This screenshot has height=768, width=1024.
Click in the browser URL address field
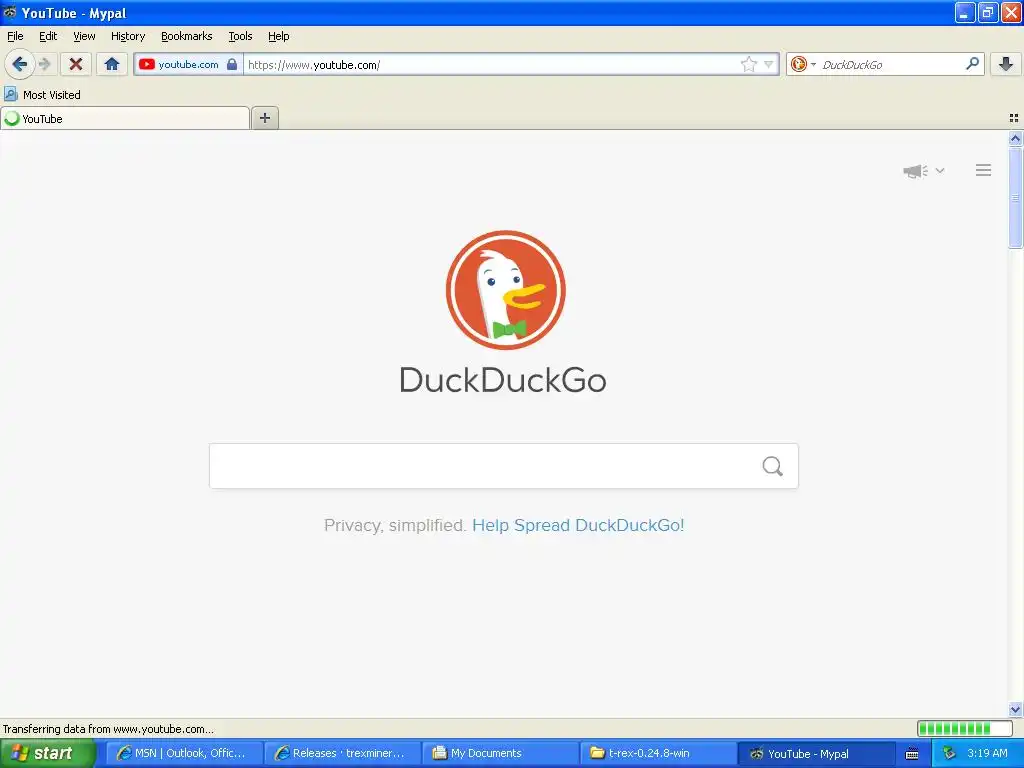(x=493, y=64)
